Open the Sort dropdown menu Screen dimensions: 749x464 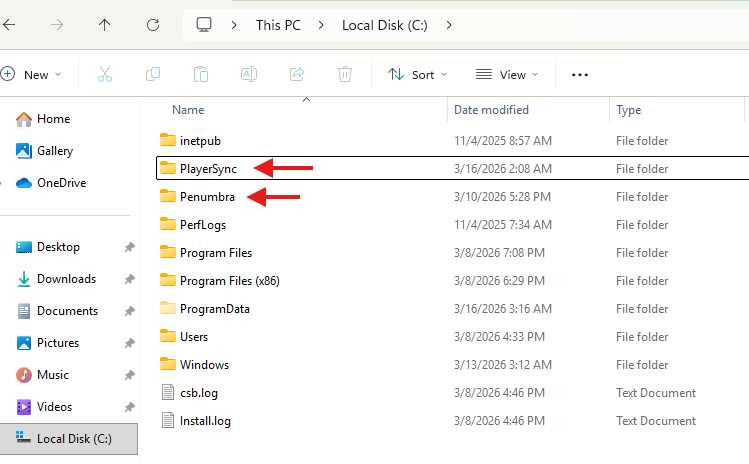(418, 74)
